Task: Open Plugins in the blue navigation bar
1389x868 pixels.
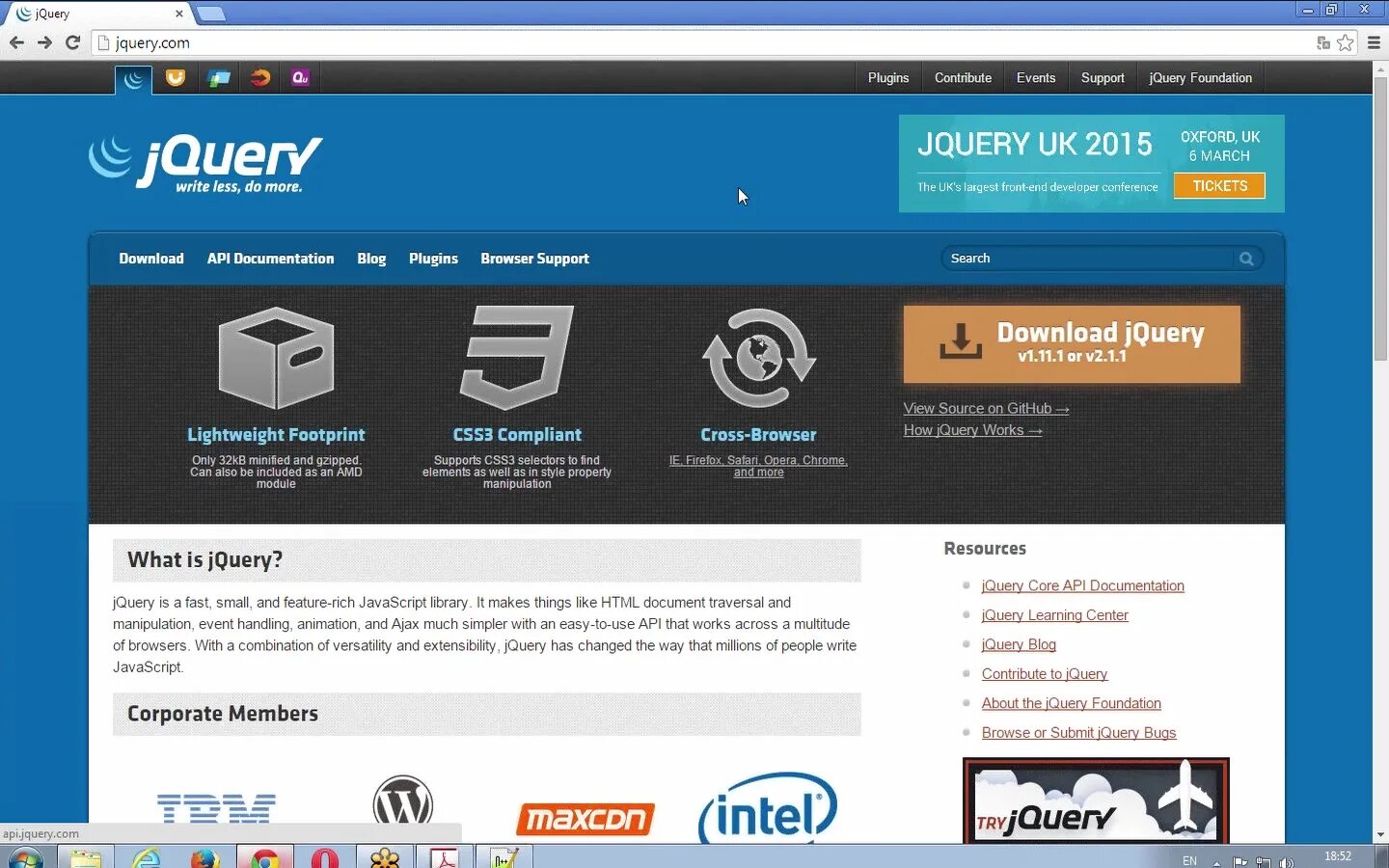Action: click(x=433, y=258)
